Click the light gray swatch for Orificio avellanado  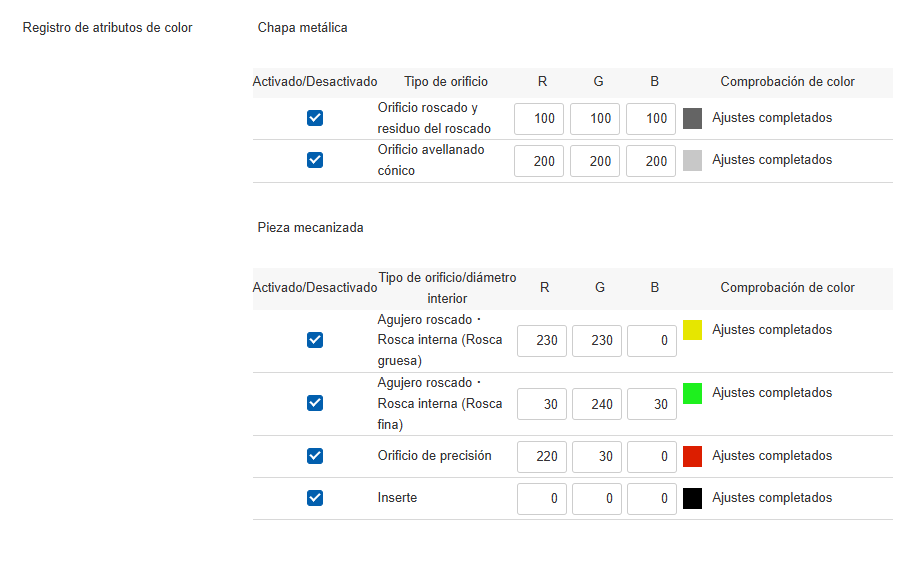pyautogui.click(x=692, y=160)
